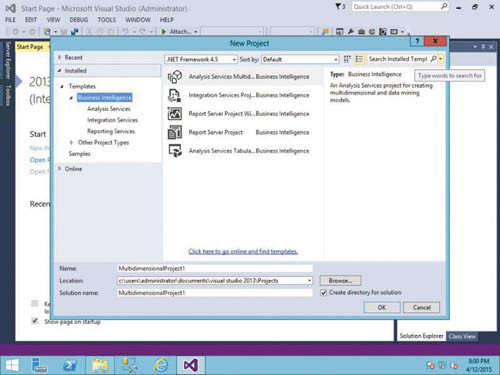Expand the Recent templates section

[x=60, y=57]
